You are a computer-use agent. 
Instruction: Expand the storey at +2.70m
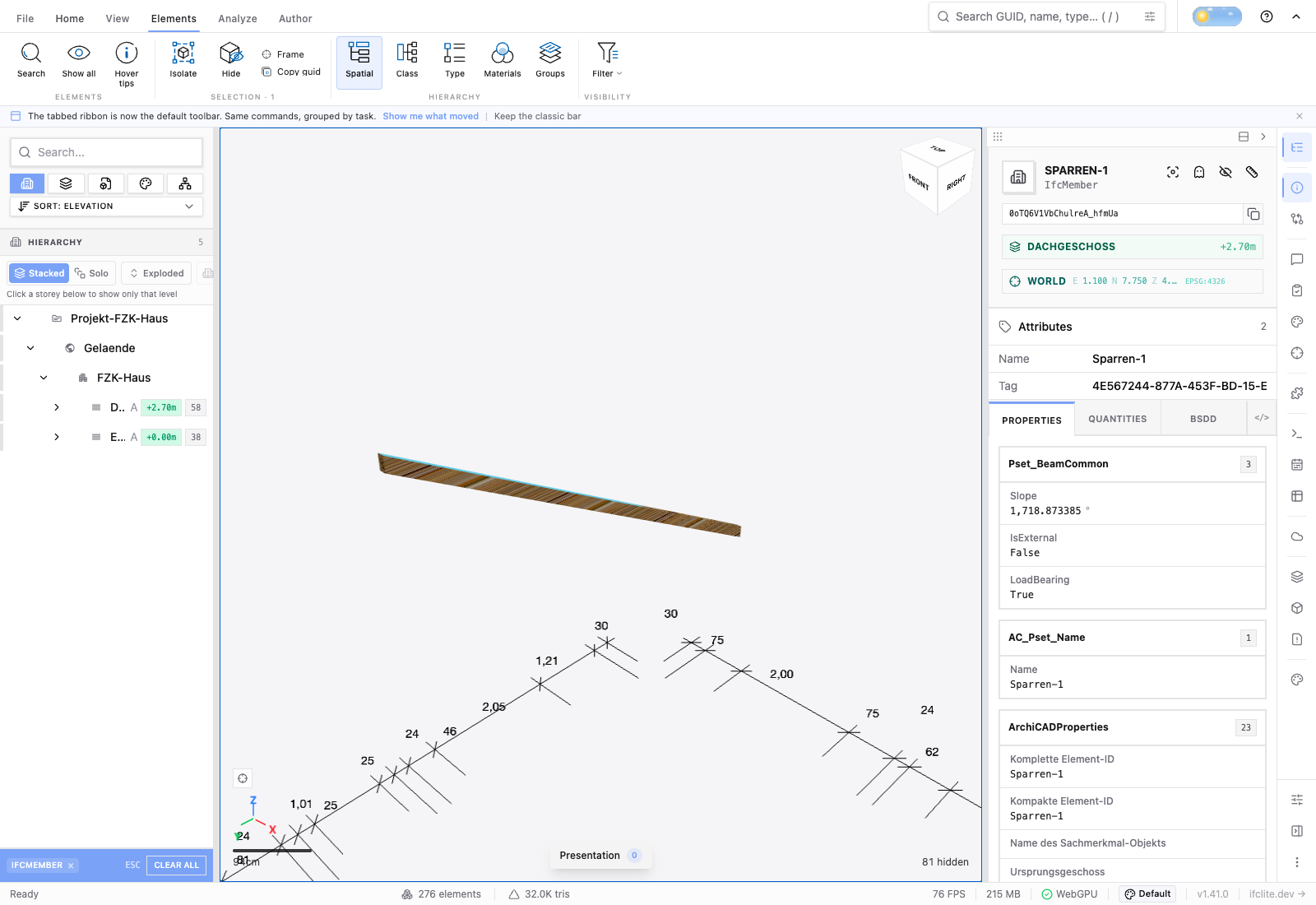coord(57,407)
